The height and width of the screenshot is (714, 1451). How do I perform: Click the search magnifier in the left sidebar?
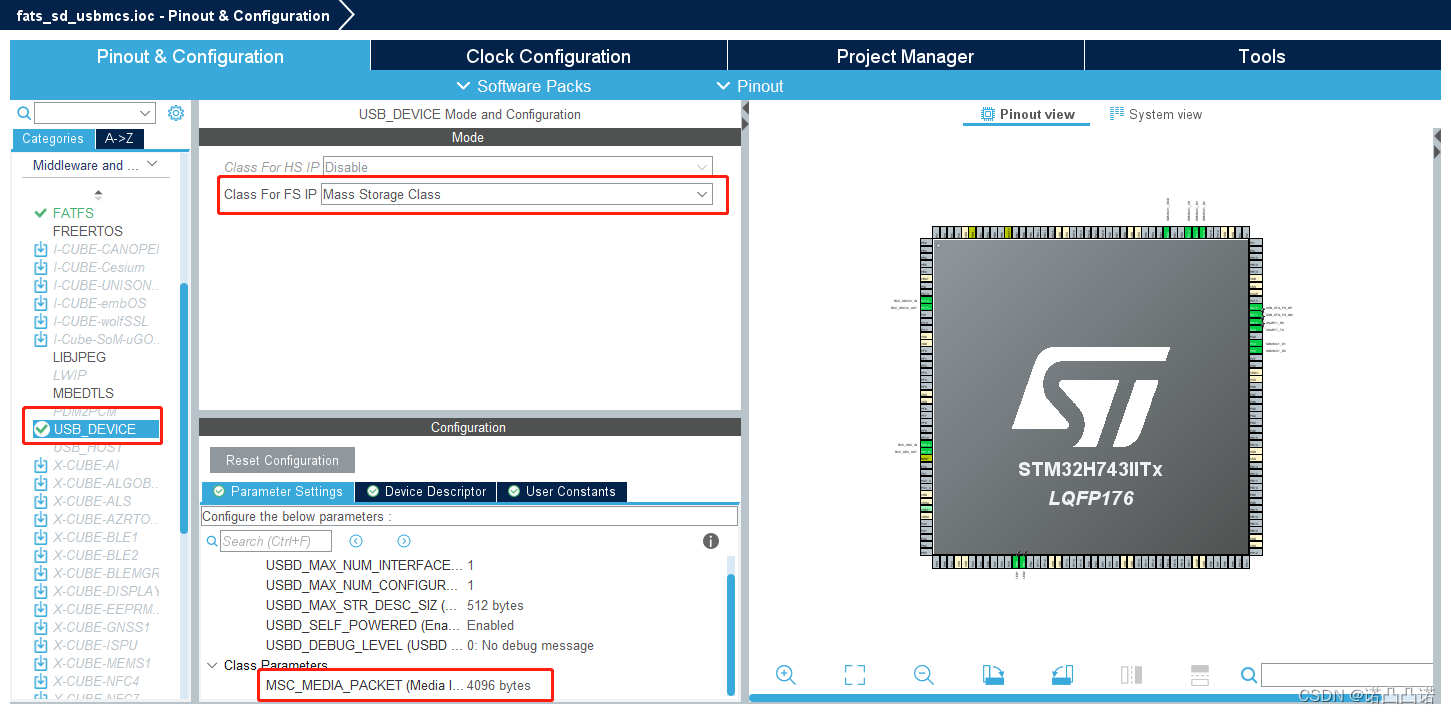[22, 113]
